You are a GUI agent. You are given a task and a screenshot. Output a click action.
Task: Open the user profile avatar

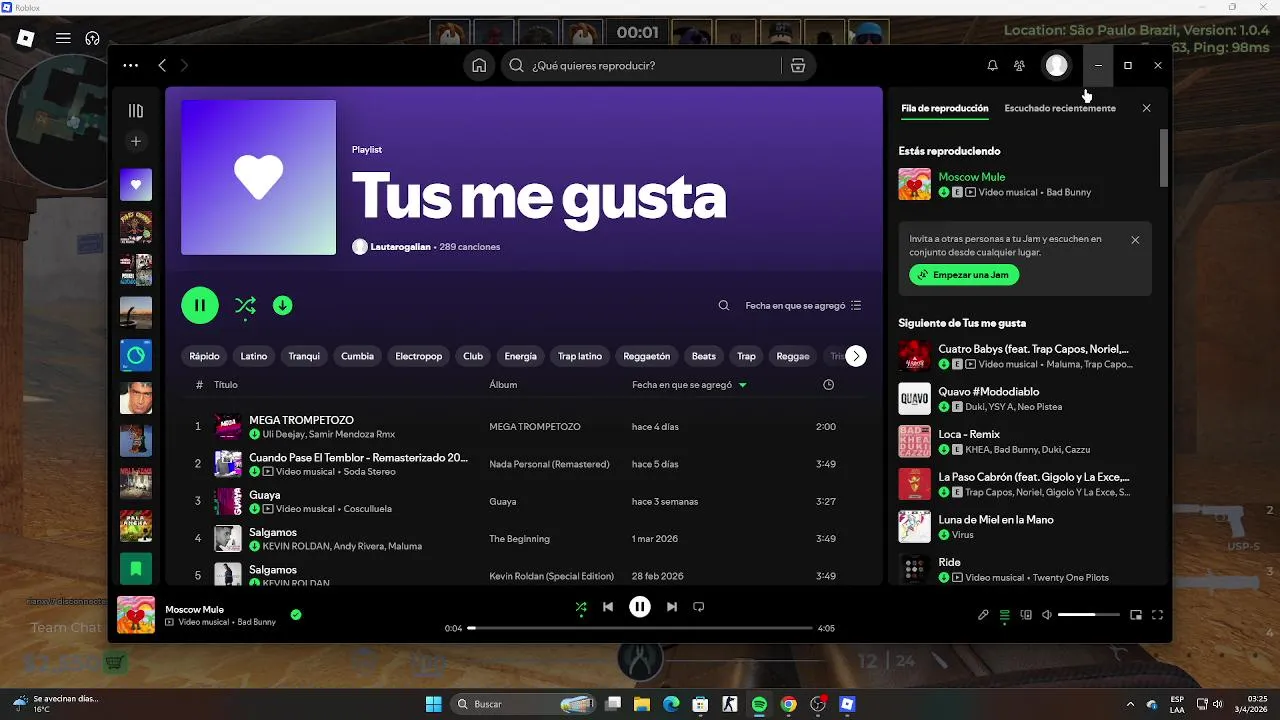1056,65
